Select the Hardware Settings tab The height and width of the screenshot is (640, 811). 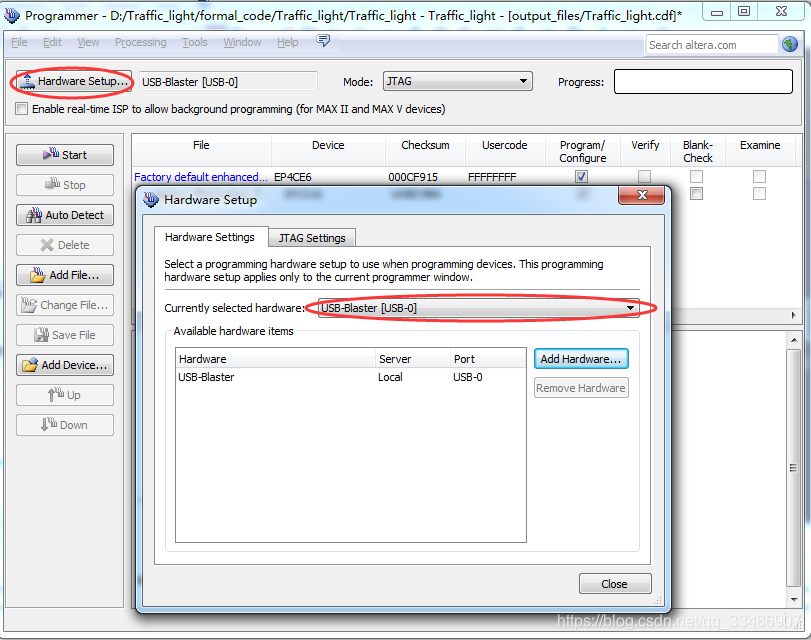click(x=210, y=237)
